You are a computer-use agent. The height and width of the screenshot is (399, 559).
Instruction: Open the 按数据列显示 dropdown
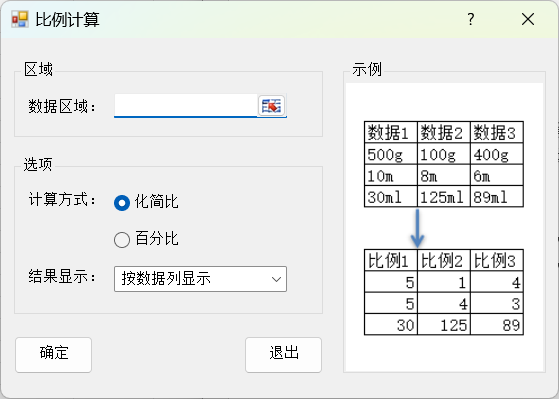coord(200,279)
